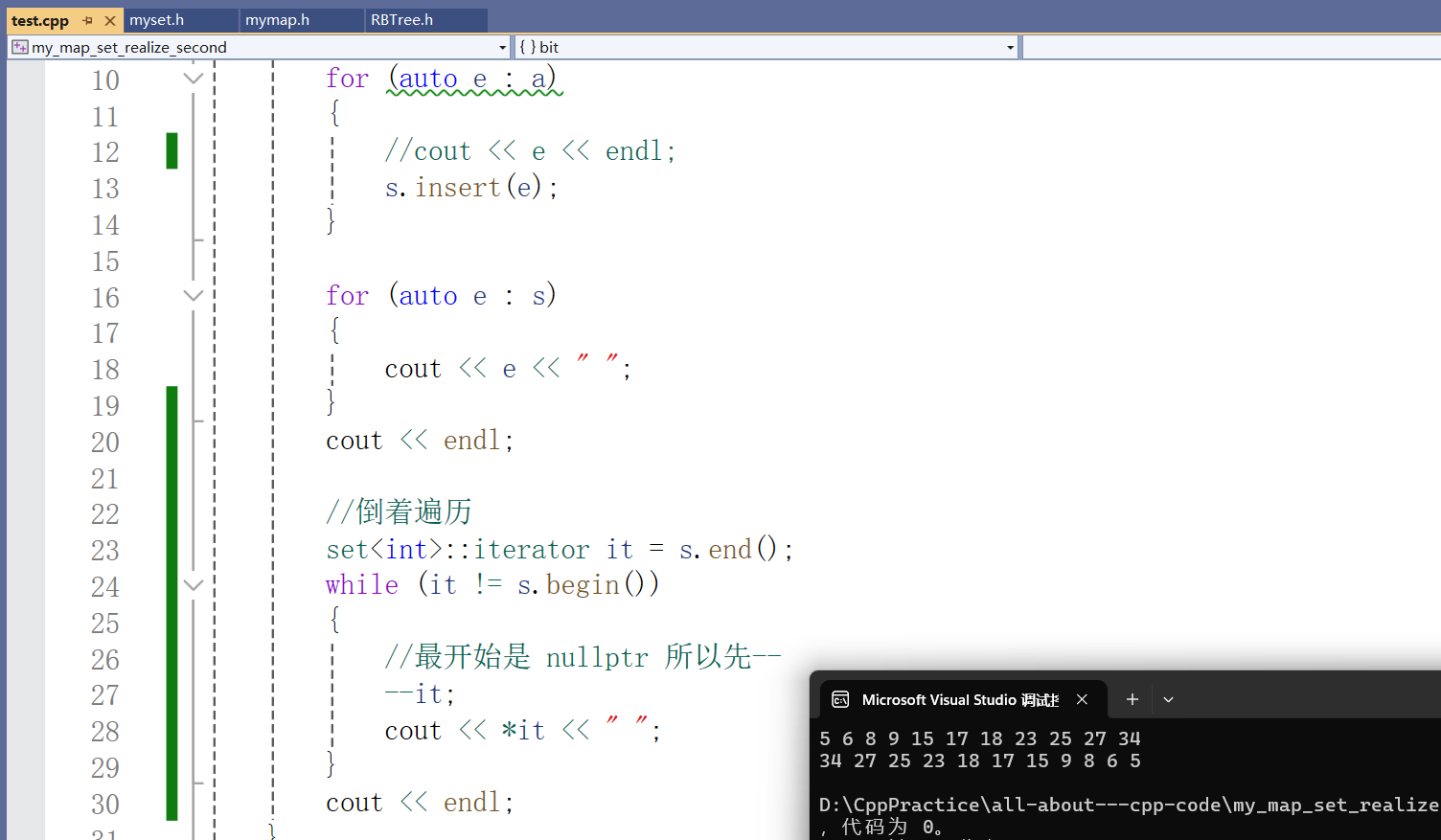Screen dimensions: 1441x840
Task: Click the 'set<int>::iterator it = s.end();' line
Action: 560,550
